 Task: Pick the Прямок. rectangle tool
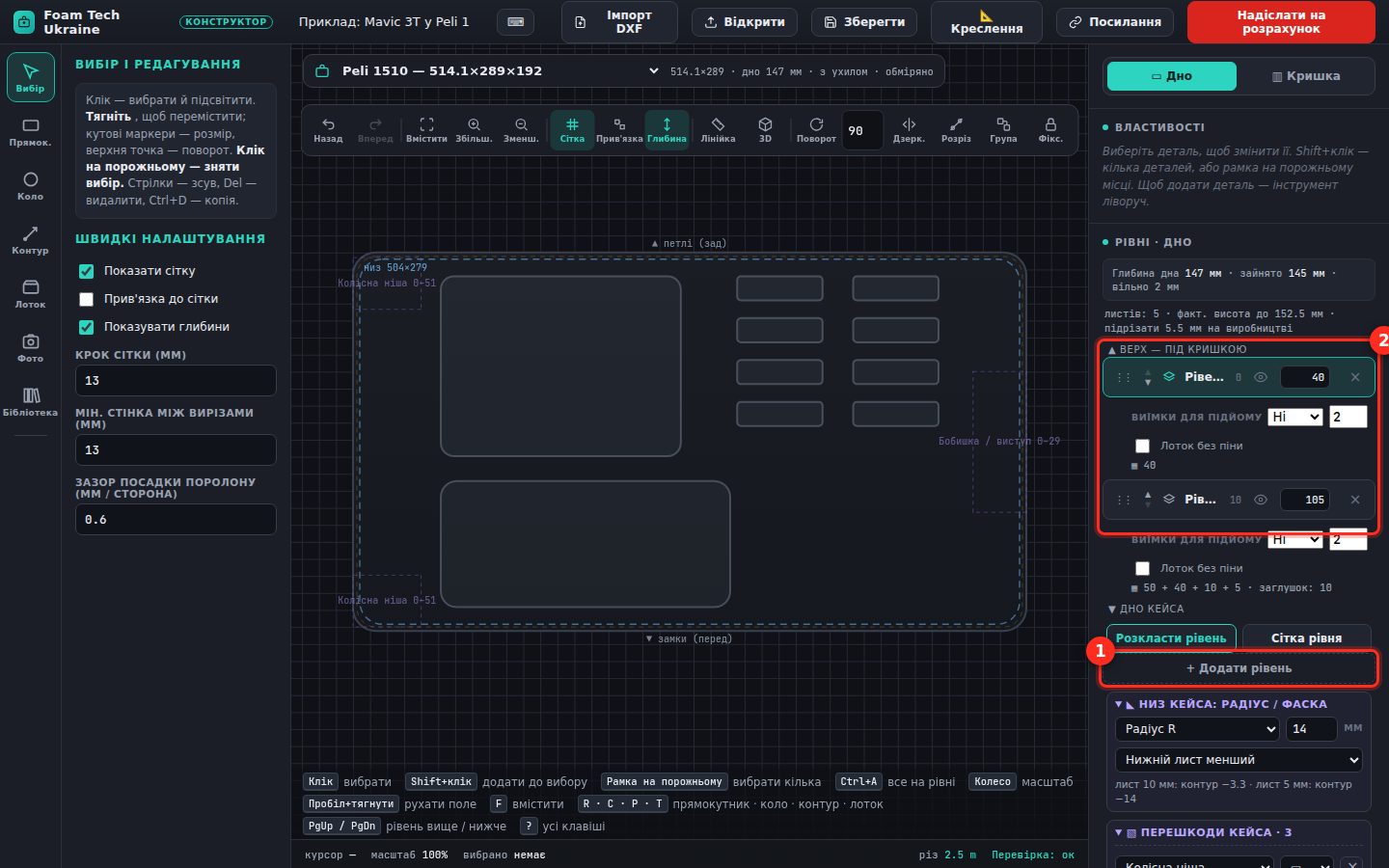(30, 132)
